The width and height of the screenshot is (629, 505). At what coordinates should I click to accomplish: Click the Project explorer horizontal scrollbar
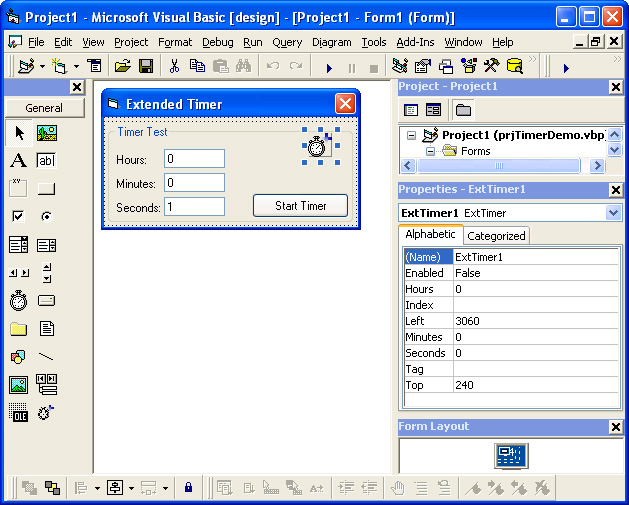[x=500, y=166]
